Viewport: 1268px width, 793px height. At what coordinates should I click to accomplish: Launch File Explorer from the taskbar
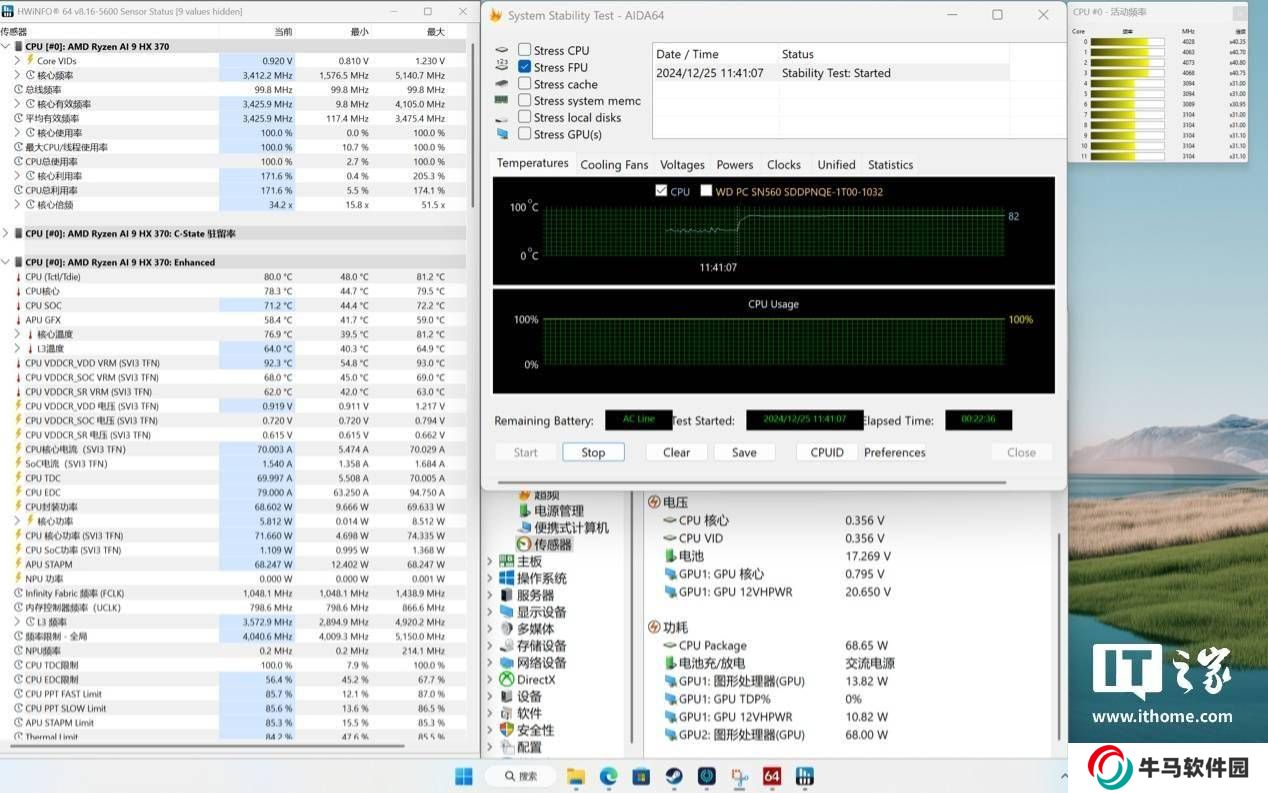(576, 776)
